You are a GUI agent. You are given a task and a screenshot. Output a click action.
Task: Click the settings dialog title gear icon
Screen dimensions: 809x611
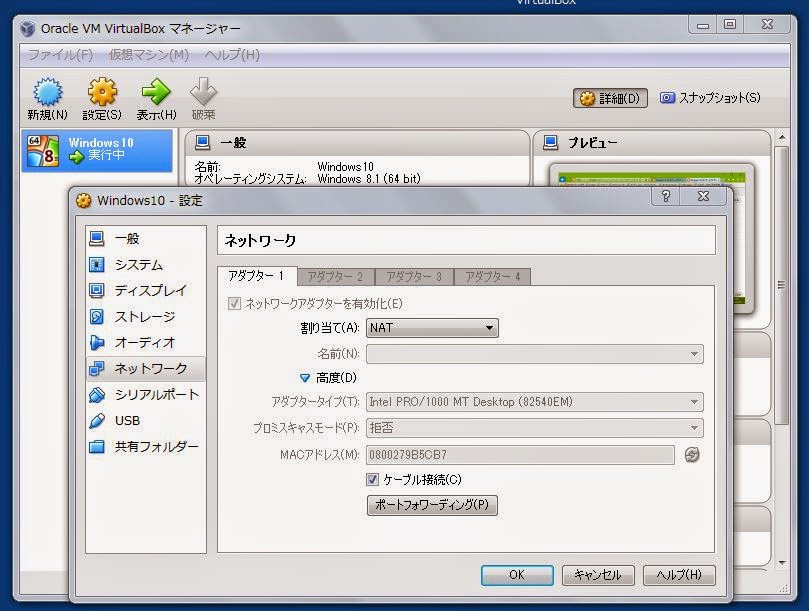click(84, 200)
